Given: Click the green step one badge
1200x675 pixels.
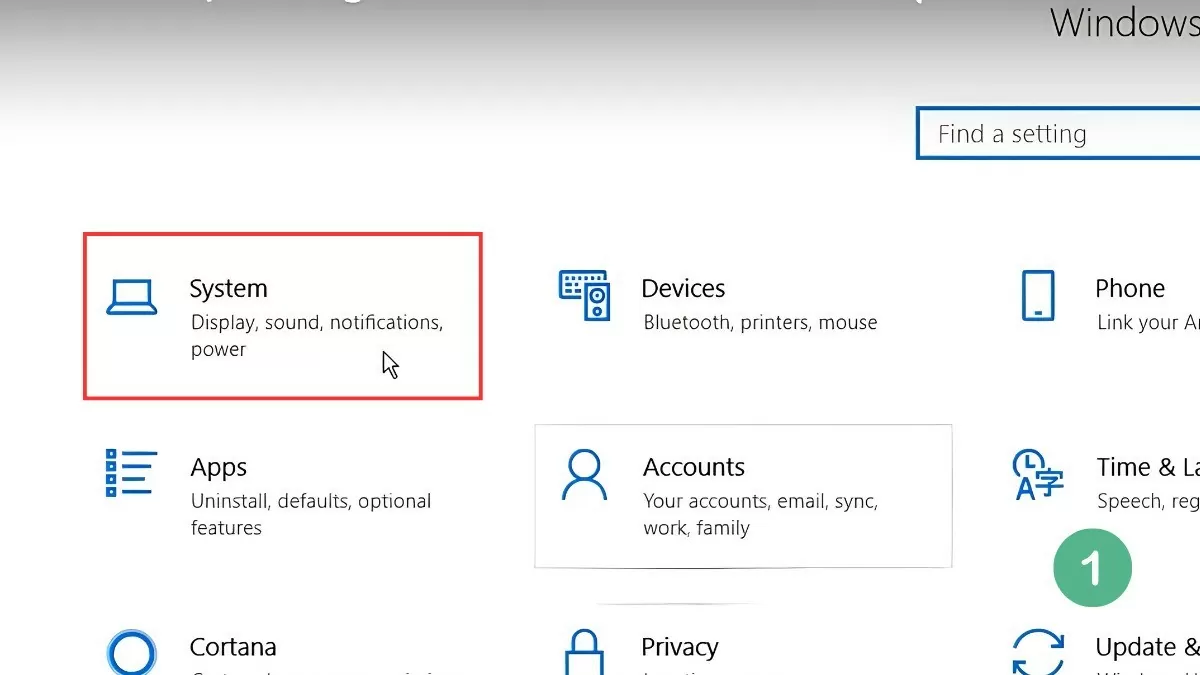Looking at the screenshot, I should (x=1092, y=567).
